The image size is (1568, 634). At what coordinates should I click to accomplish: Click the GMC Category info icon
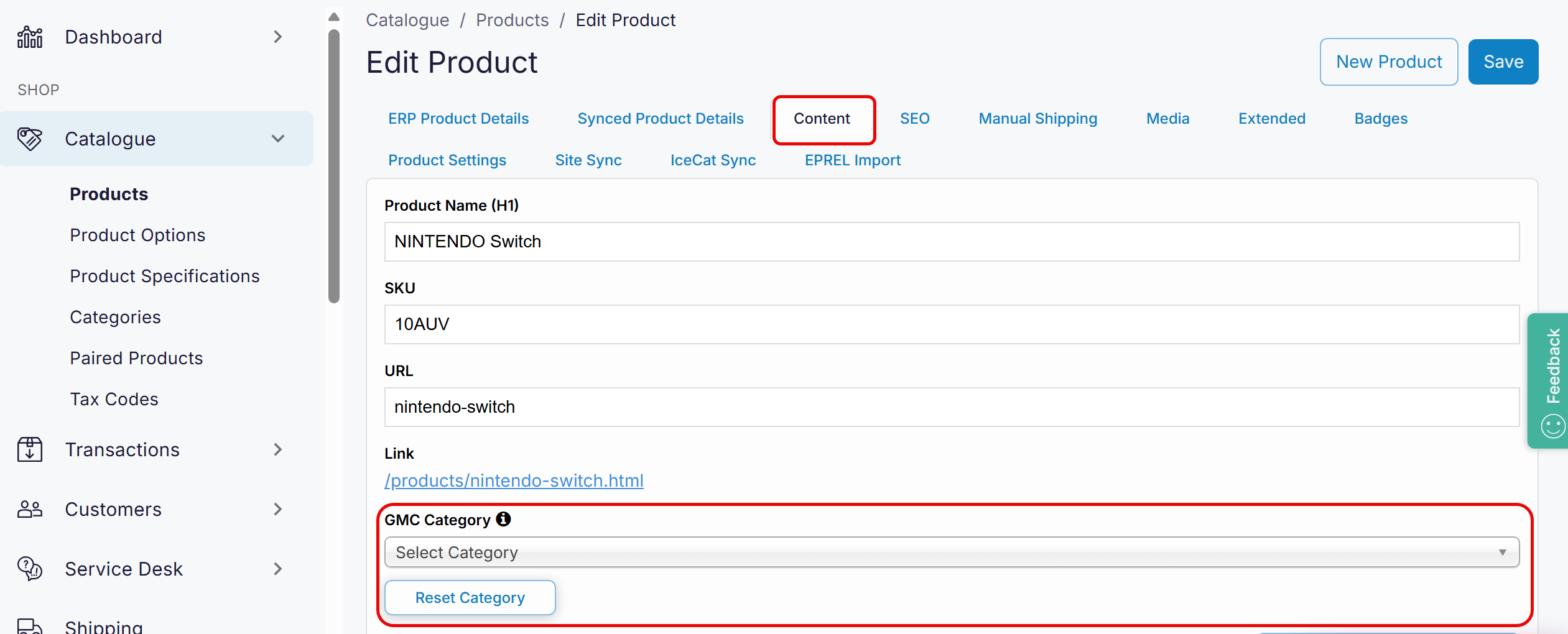coord(503,519)
